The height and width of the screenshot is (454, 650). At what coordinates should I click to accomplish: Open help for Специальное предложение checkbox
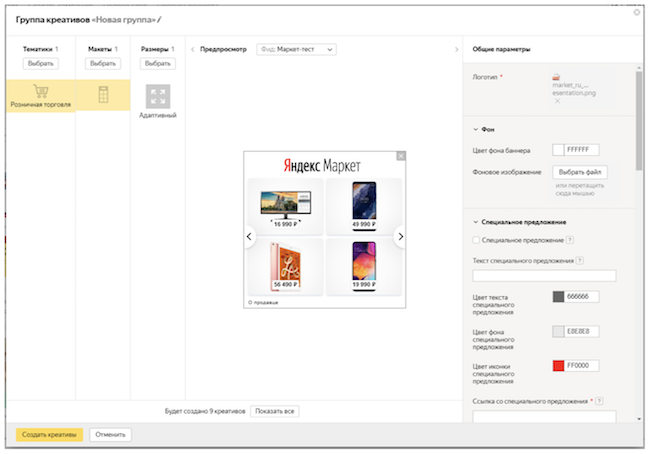(570, 240)
